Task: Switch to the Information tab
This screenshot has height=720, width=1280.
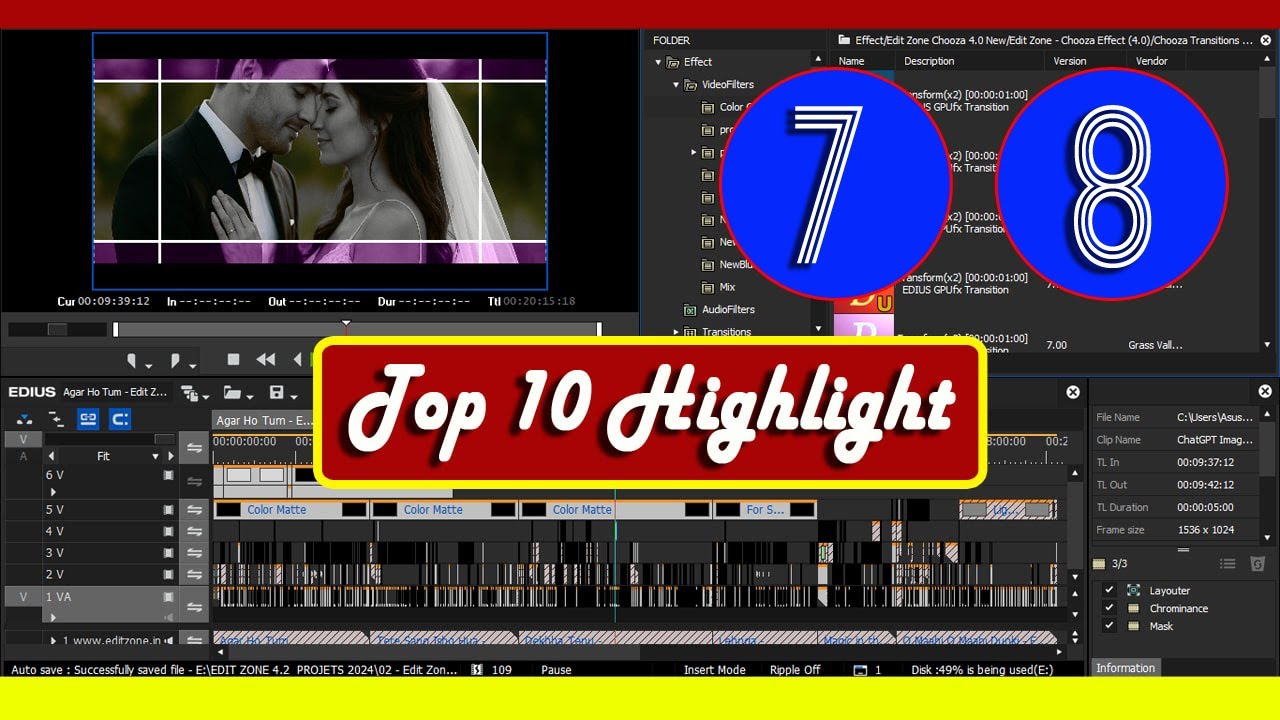Action: pos(1125,668)
